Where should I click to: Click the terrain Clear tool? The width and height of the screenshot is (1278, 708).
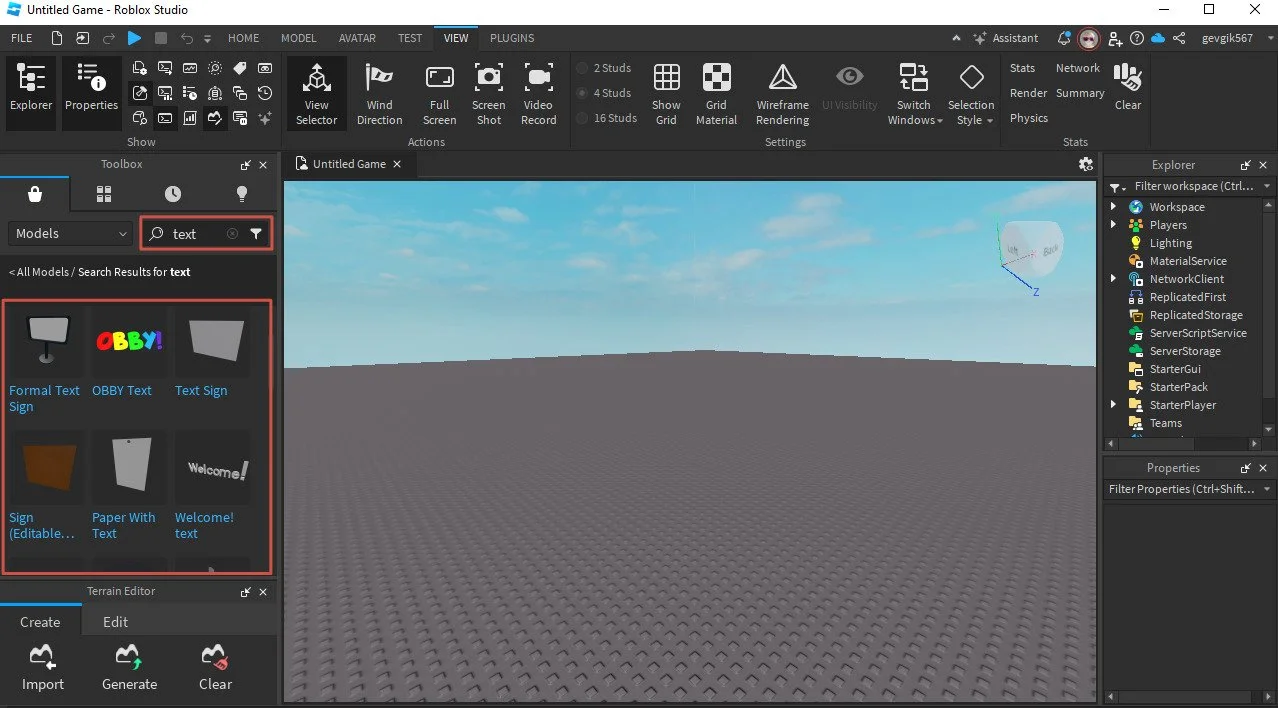point(215,668)
